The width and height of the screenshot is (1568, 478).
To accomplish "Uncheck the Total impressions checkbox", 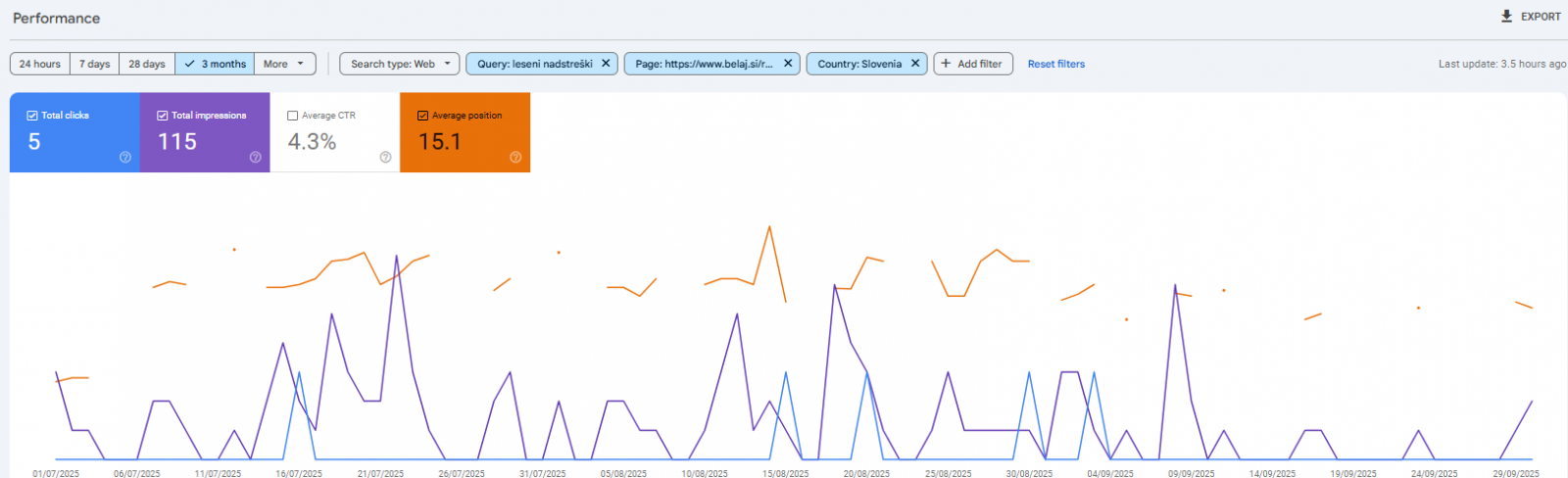I will point(163,116).
